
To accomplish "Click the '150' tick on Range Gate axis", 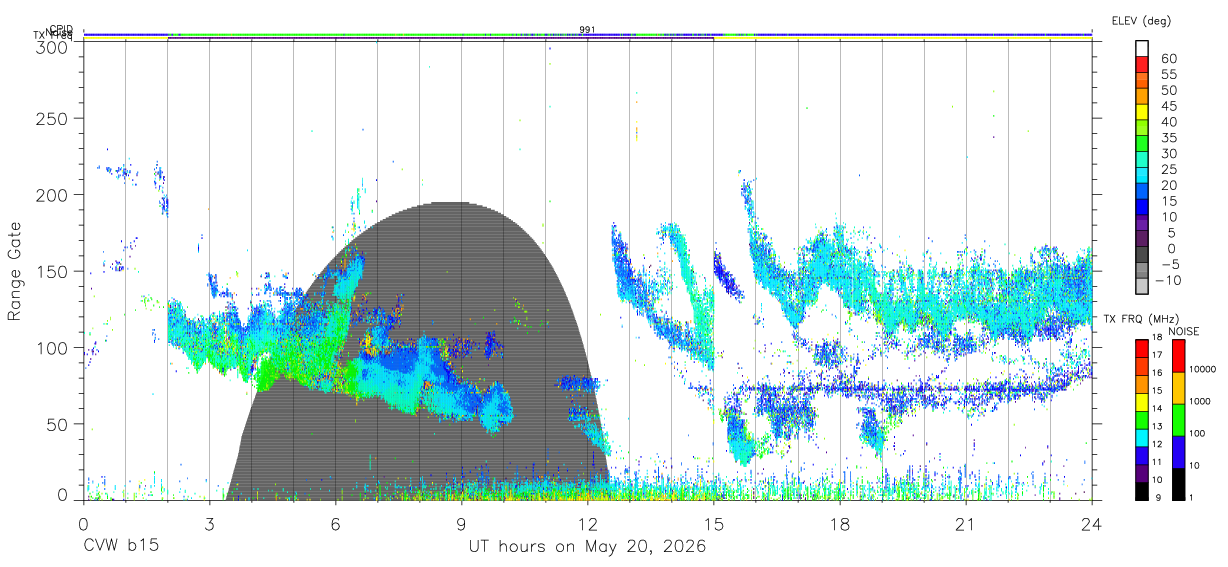I will tap(53, 272).
